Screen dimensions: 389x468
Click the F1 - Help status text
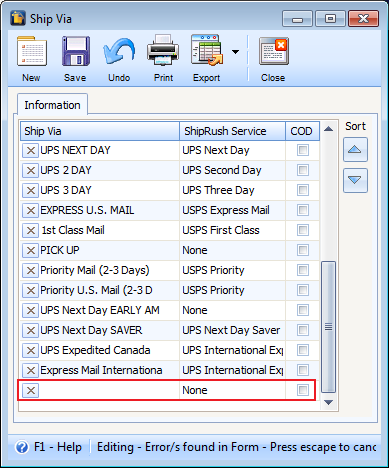click(58, 447)
